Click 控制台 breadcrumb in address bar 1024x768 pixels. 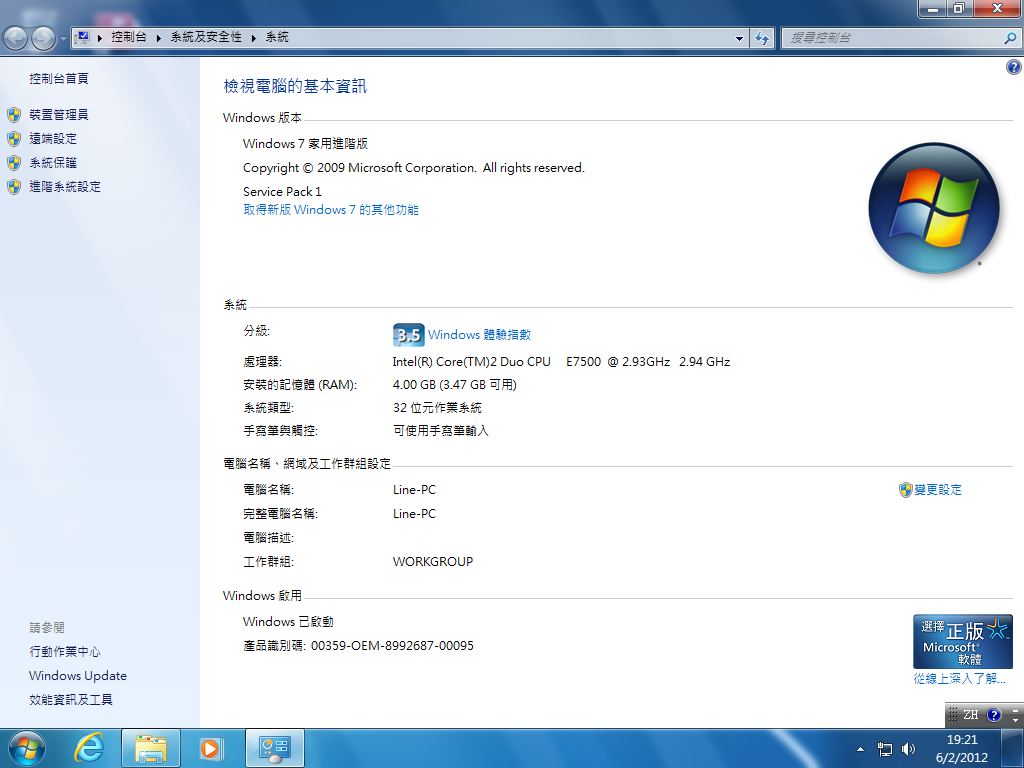pyautogui.click(x=128, y=37)
